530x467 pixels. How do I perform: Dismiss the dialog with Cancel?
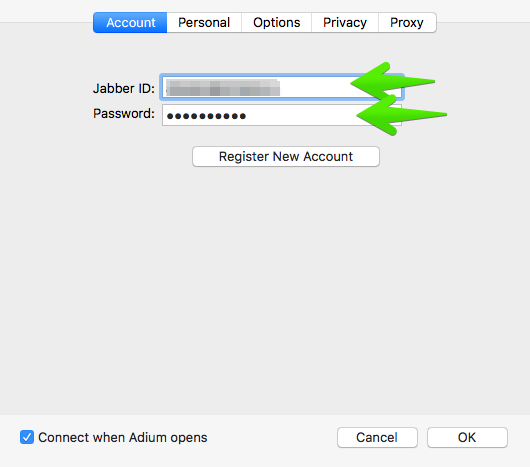(x=377, y=437)
